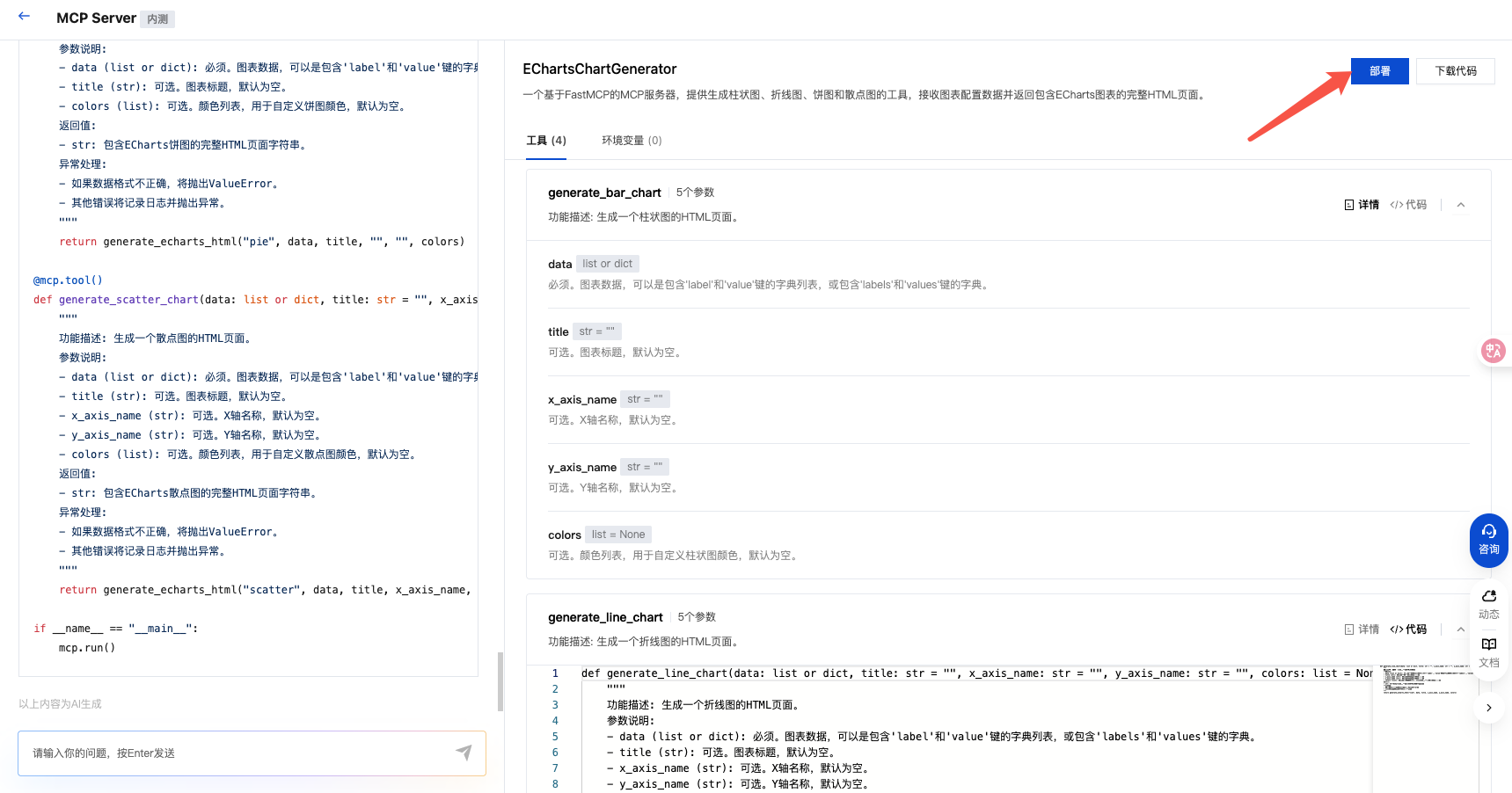Click the data parameter label
The image size is (1512, 793).
click(560, 265)
